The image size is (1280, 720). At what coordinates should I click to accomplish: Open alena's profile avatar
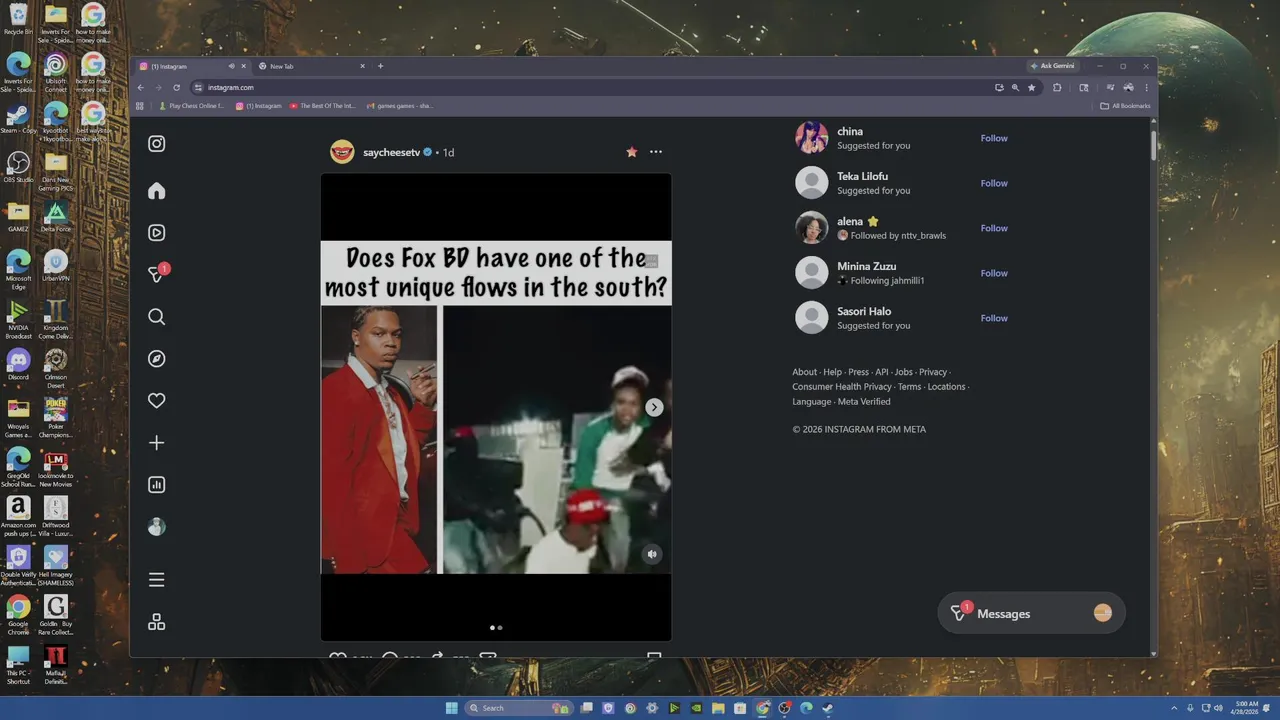(811, 228)
